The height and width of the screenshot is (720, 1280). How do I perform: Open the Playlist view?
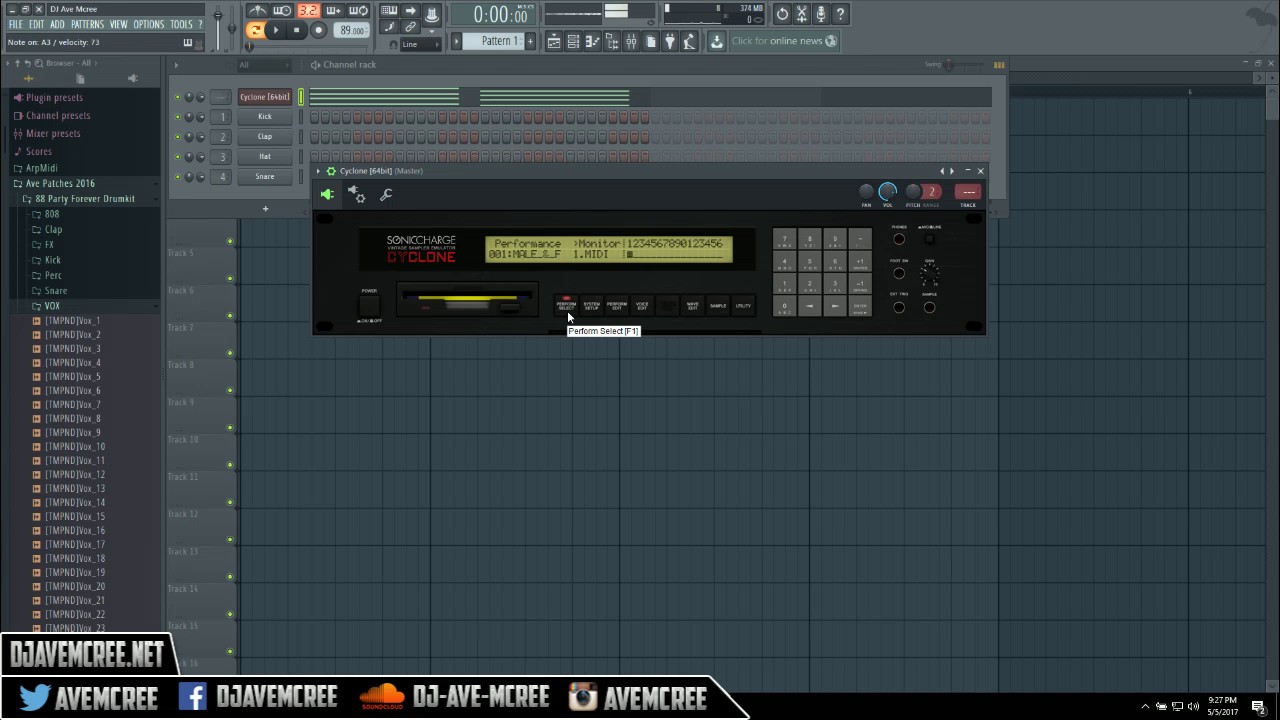pos(554,41)
